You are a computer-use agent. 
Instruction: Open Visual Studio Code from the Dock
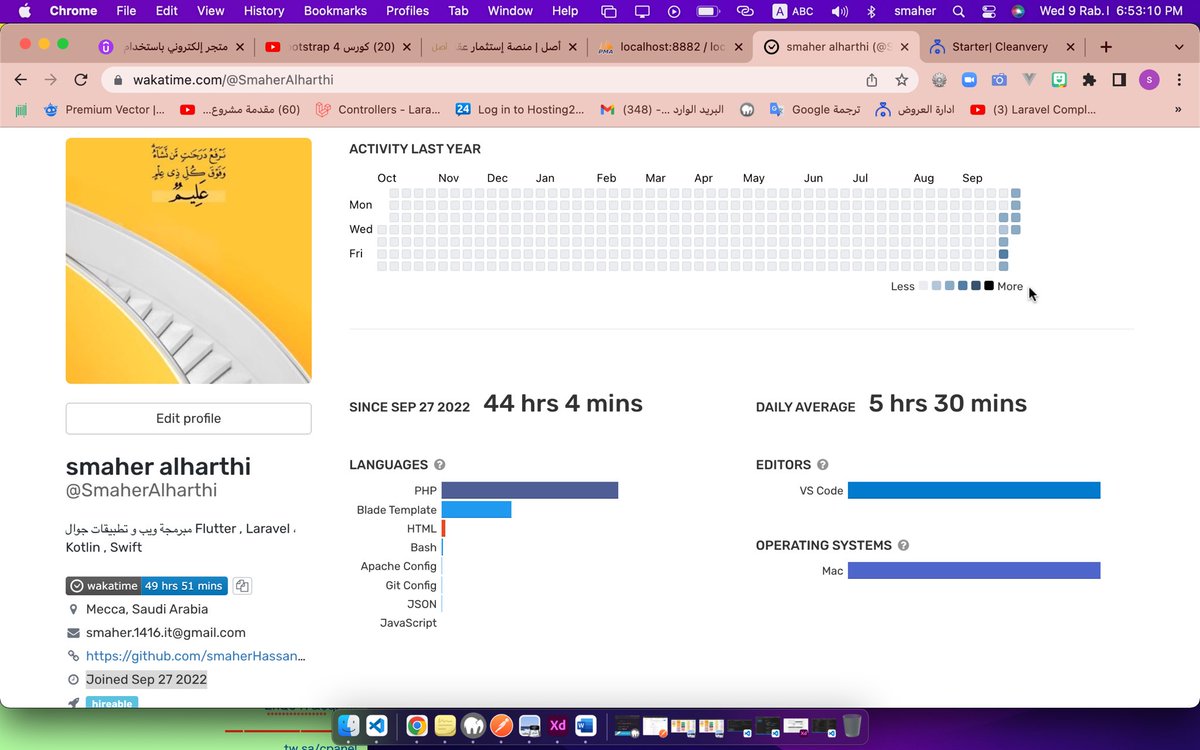[x=376, y=726]
